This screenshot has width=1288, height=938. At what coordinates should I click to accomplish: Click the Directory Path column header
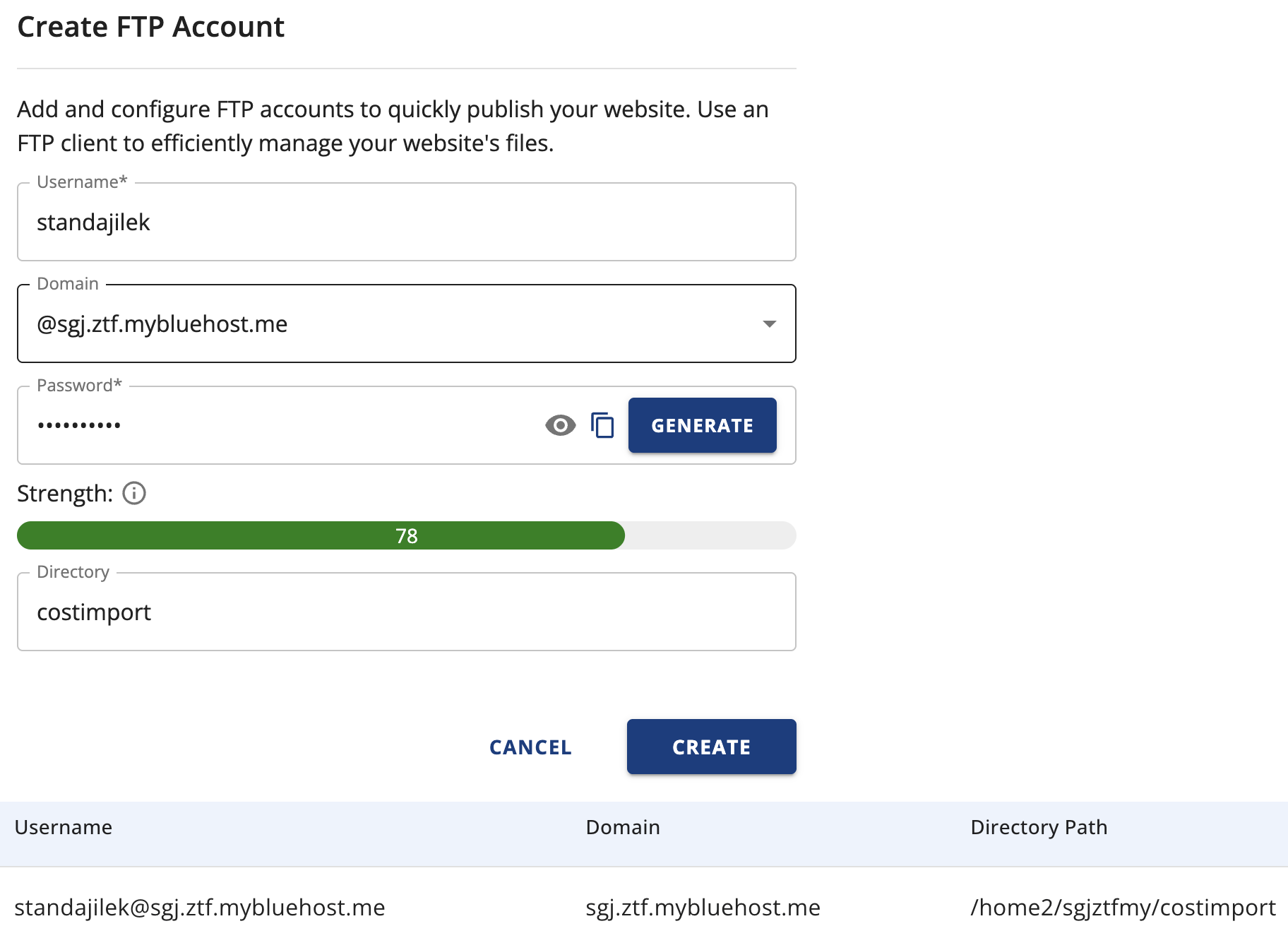(x=1039, y=827)
